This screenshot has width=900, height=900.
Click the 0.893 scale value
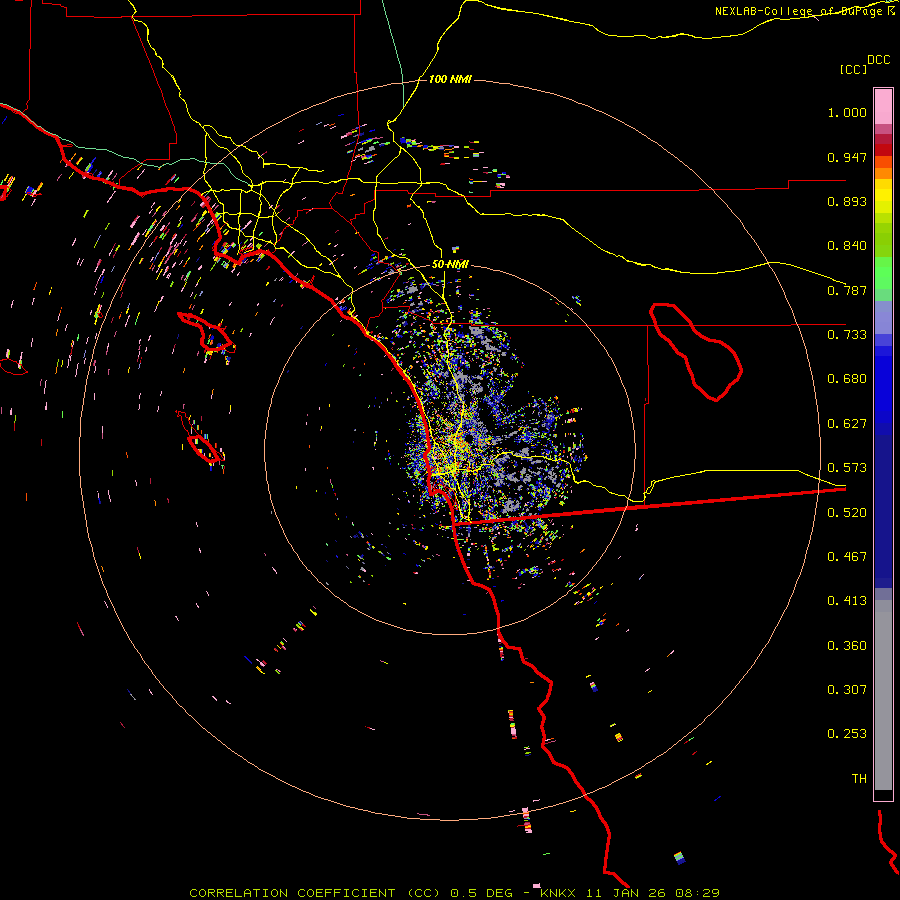[x=847, y=201]
